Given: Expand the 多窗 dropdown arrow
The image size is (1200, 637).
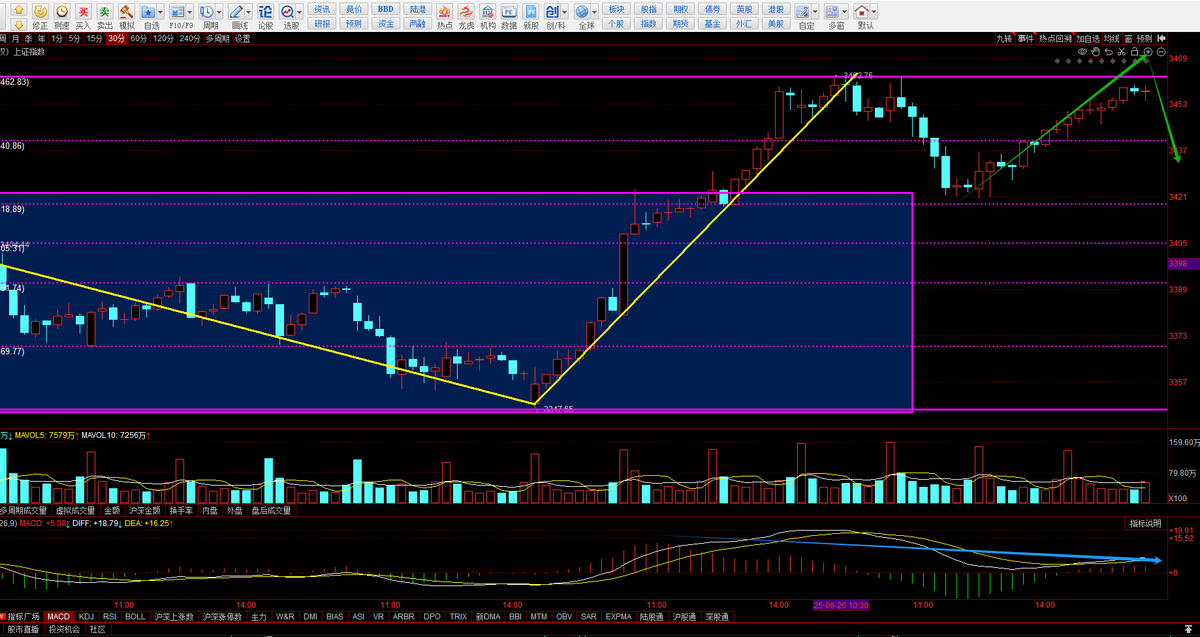Looking at the screenshot, I should coord(844,11).
